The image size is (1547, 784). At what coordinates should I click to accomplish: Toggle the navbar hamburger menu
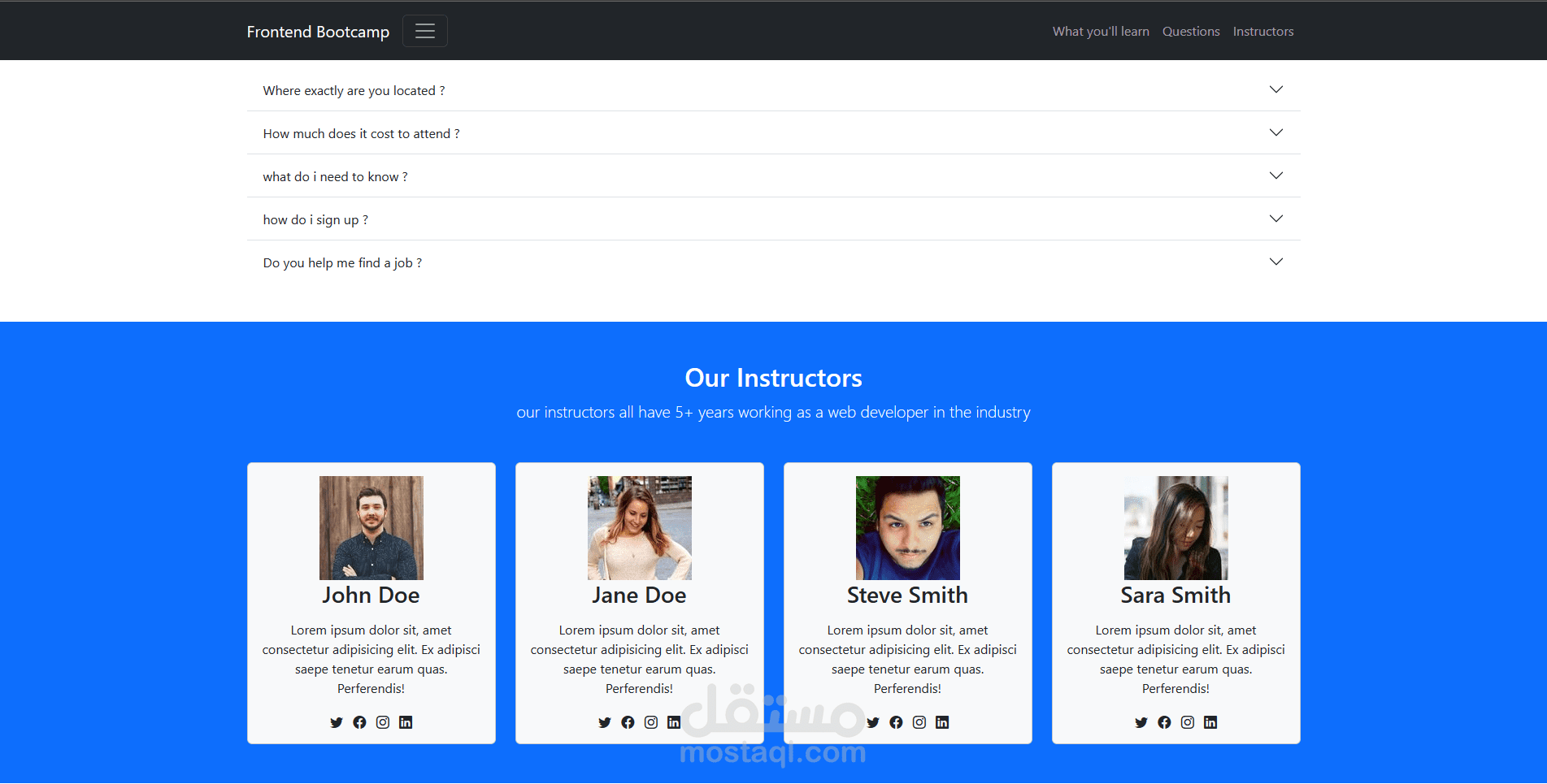(x=424, y=30)
